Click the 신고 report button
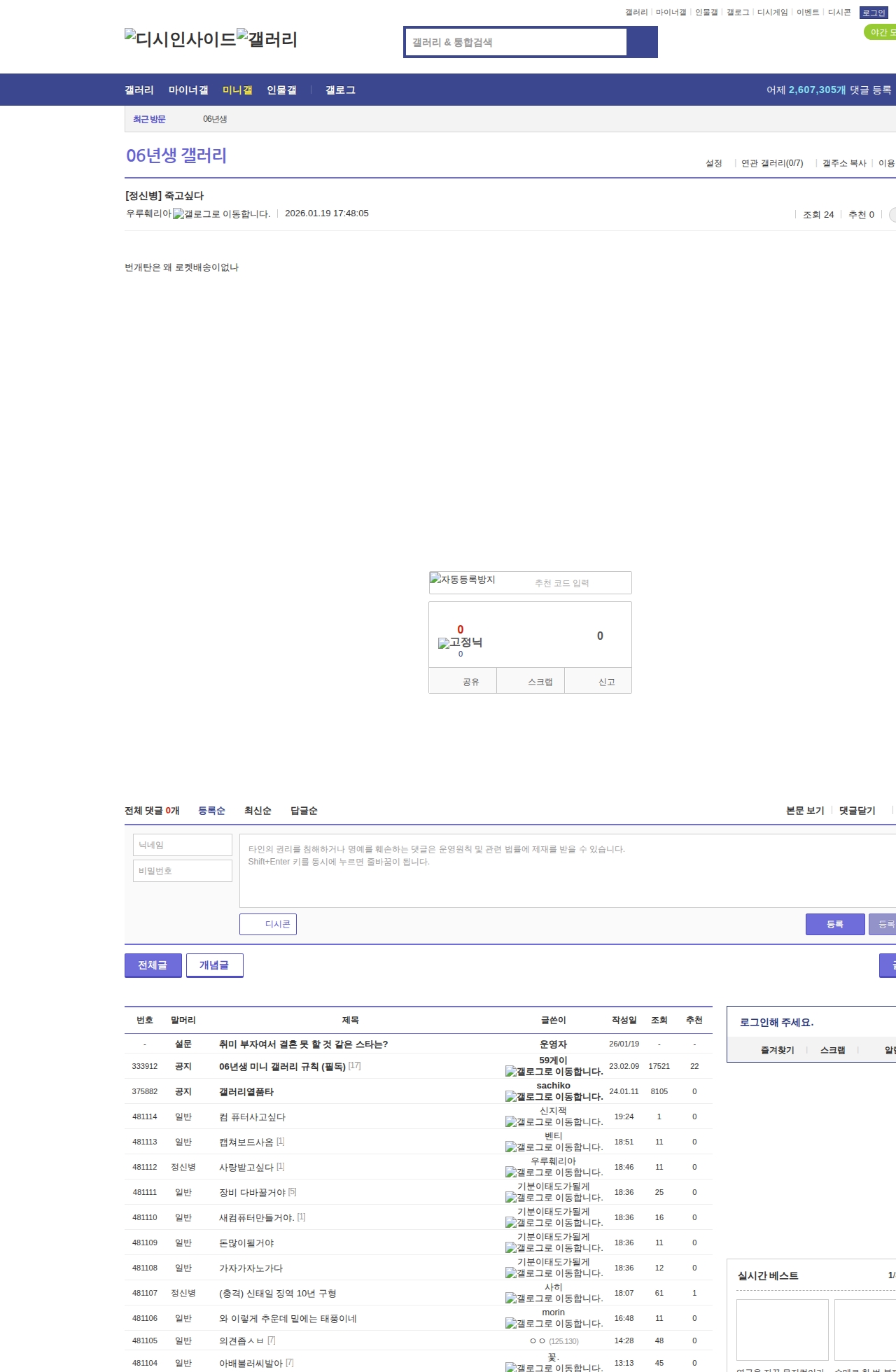896x1372 pixels. coord(606,682)
